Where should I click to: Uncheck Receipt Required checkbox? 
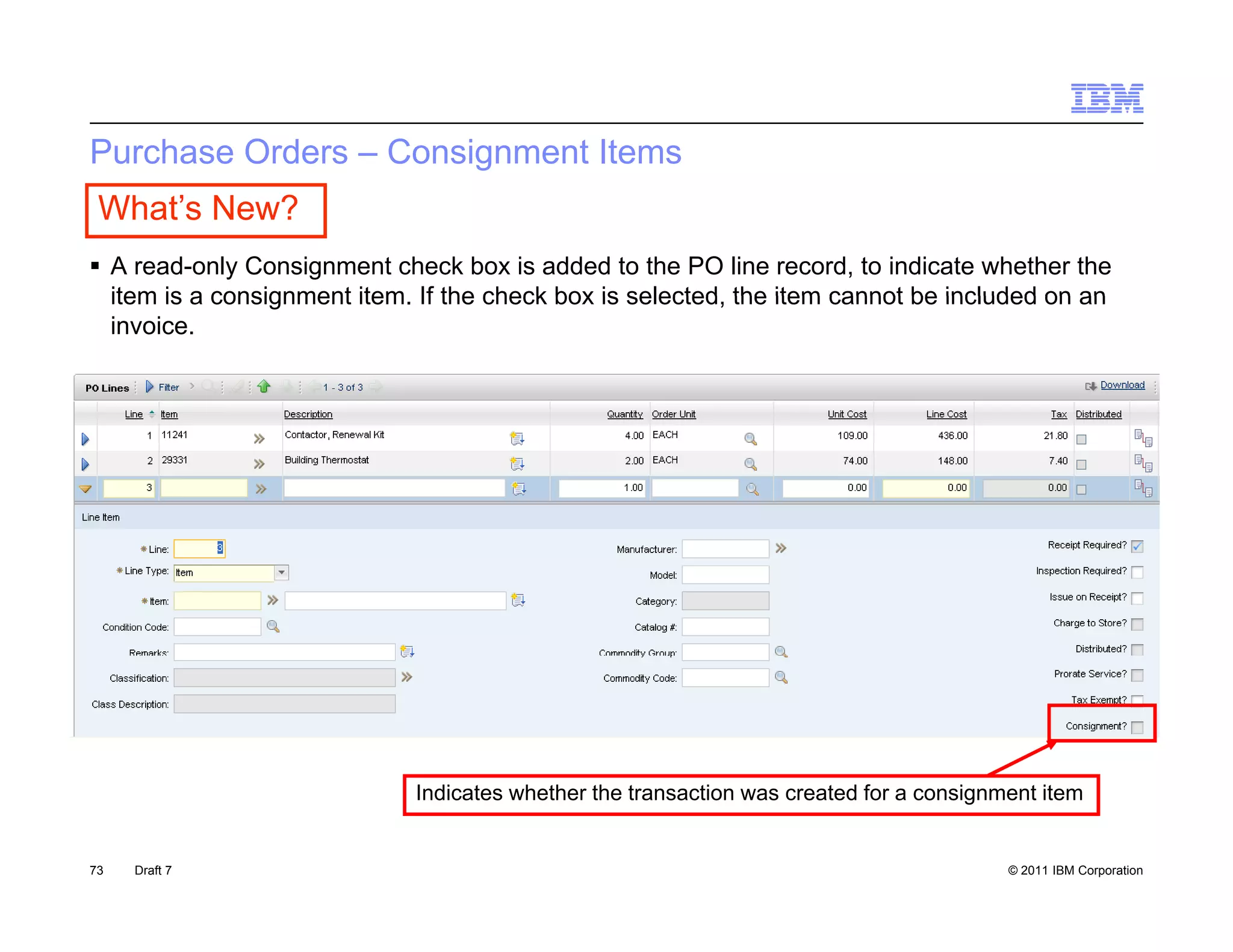(x=1137, y=546)
